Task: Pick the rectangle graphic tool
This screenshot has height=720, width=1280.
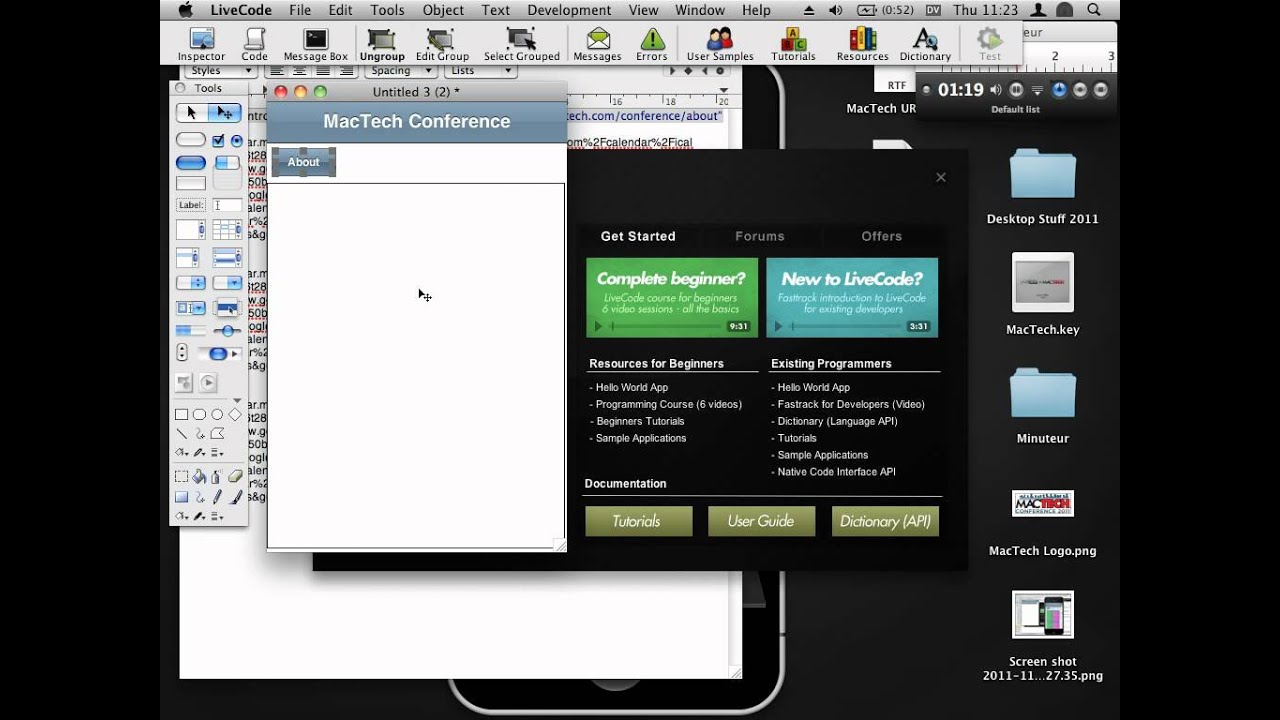Action: pyautogui.click(x=181, y=414)
